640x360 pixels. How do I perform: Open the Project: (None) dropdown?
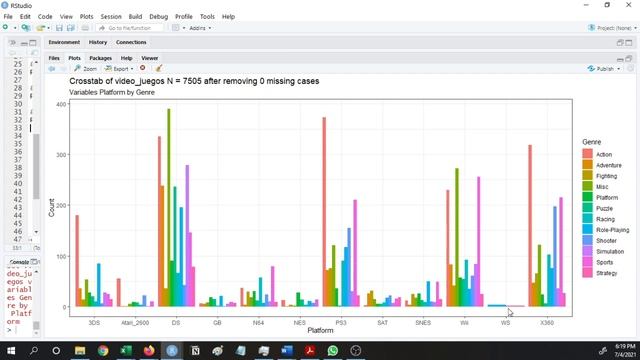coord(612,28)
